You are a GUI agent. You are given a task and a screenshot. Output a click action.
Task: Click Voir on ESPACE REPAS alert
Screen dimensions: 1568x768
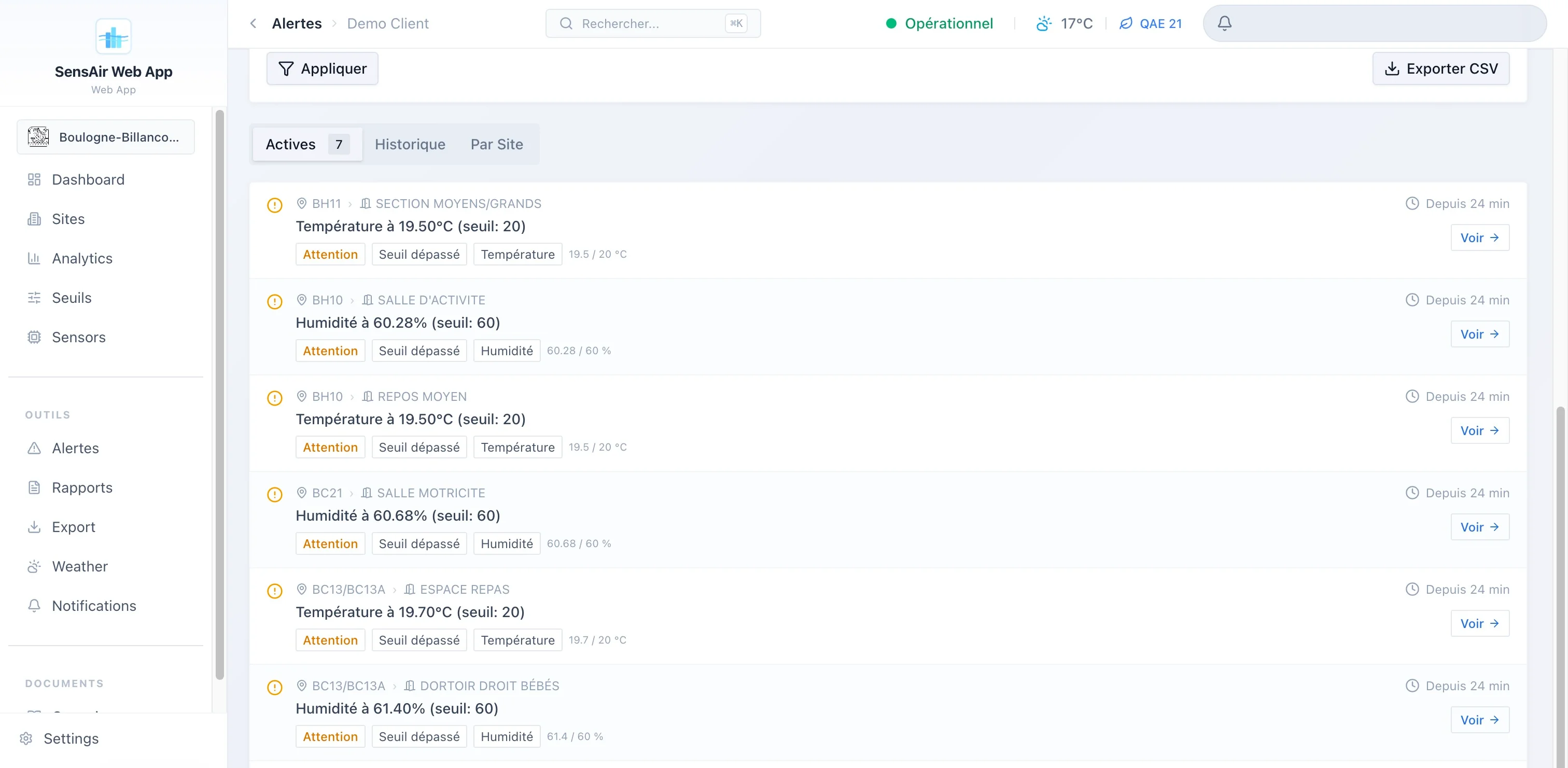coord(1480,624)
